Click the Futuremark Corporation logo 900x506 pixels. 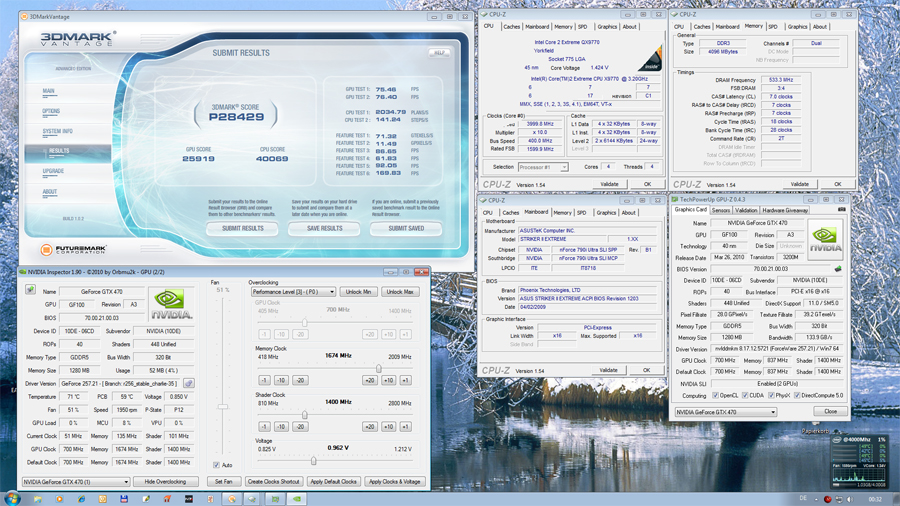(73, 250)
